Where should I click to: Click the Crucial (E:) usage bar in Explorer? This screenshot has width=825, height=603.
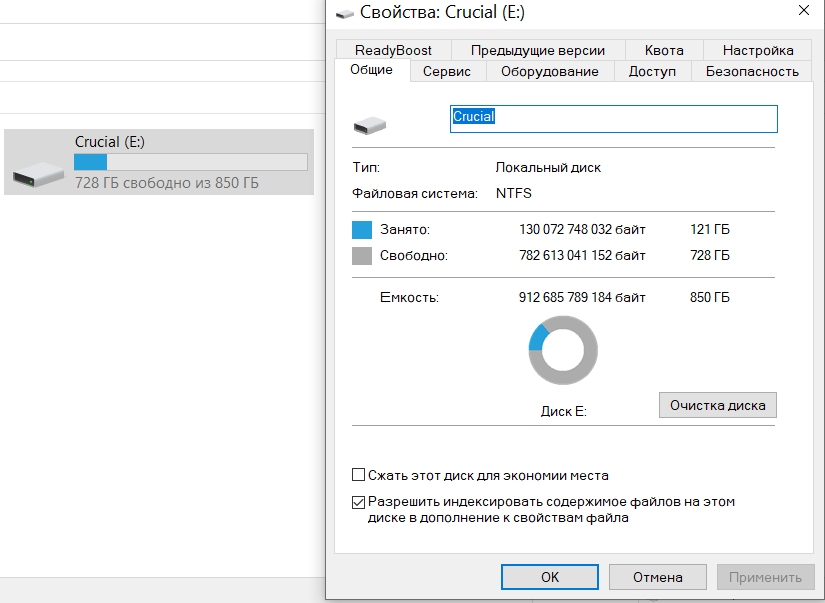coord(190,162)
